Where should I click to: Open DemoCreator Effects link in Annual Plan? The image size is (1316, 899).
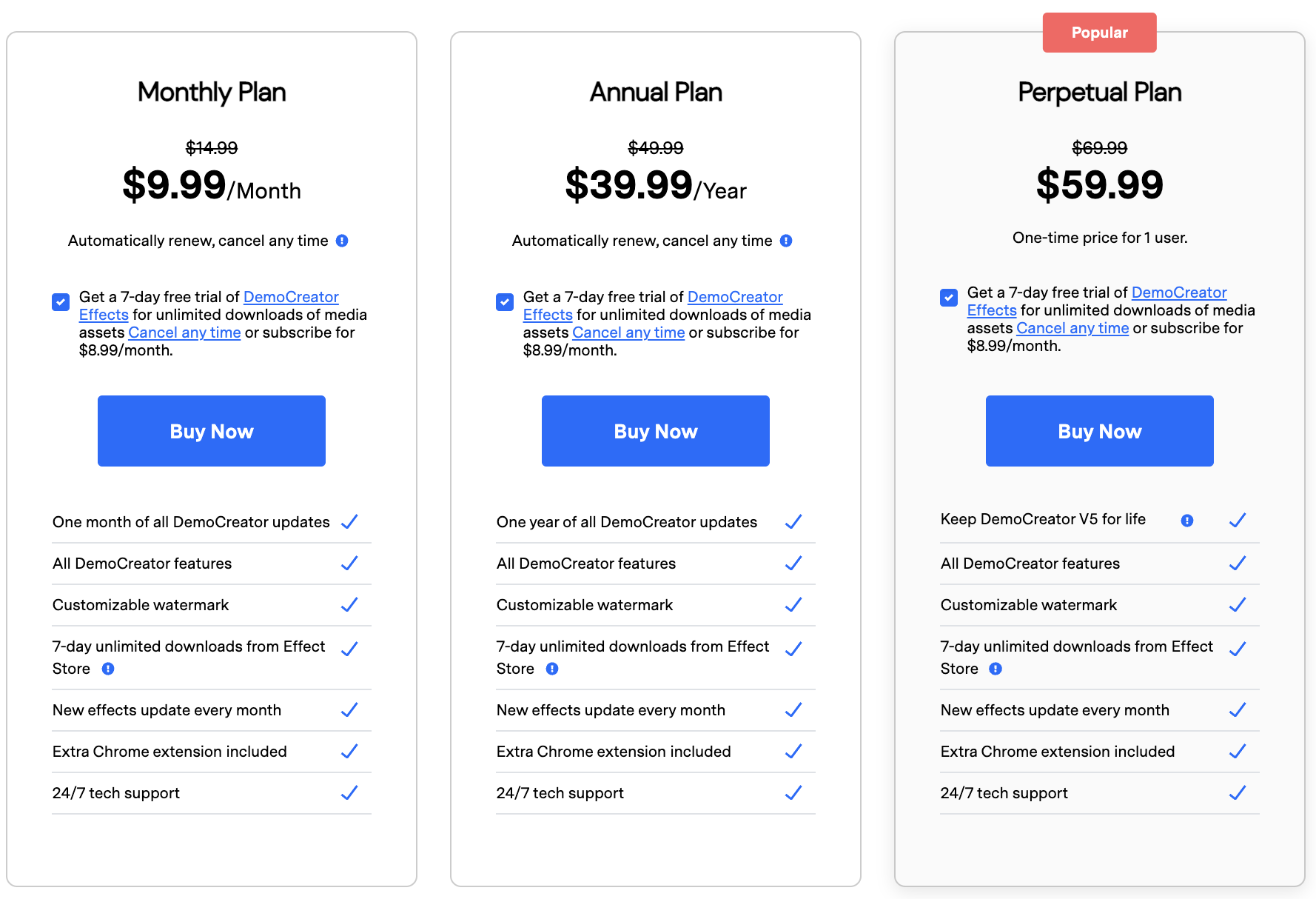point(734,297)
